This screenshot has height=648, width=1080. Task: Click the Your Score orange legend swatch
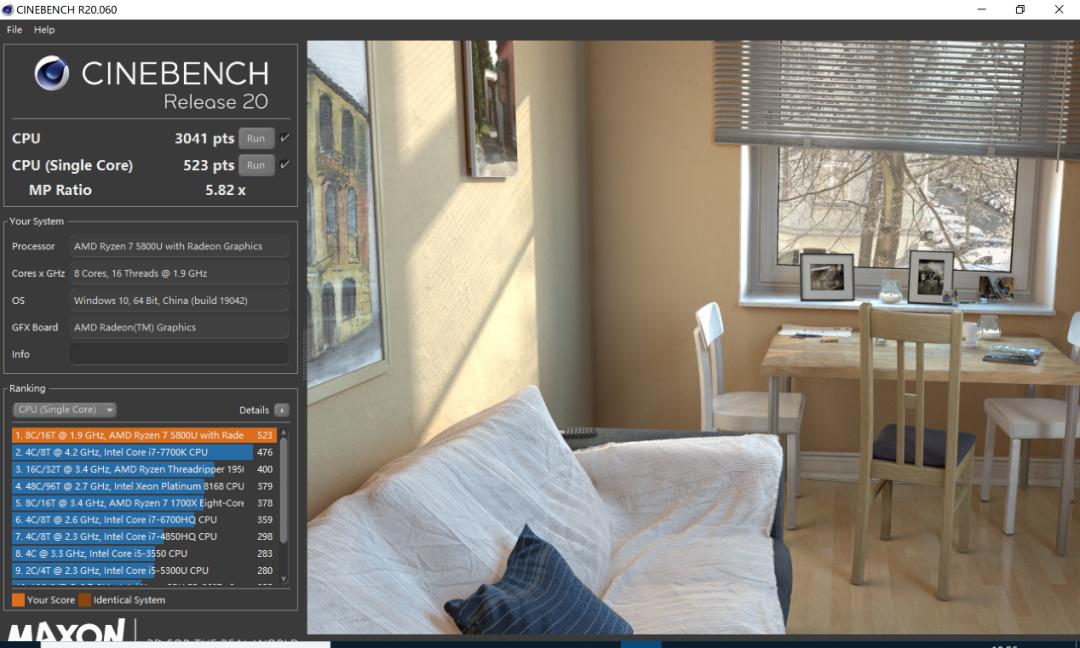18,600
